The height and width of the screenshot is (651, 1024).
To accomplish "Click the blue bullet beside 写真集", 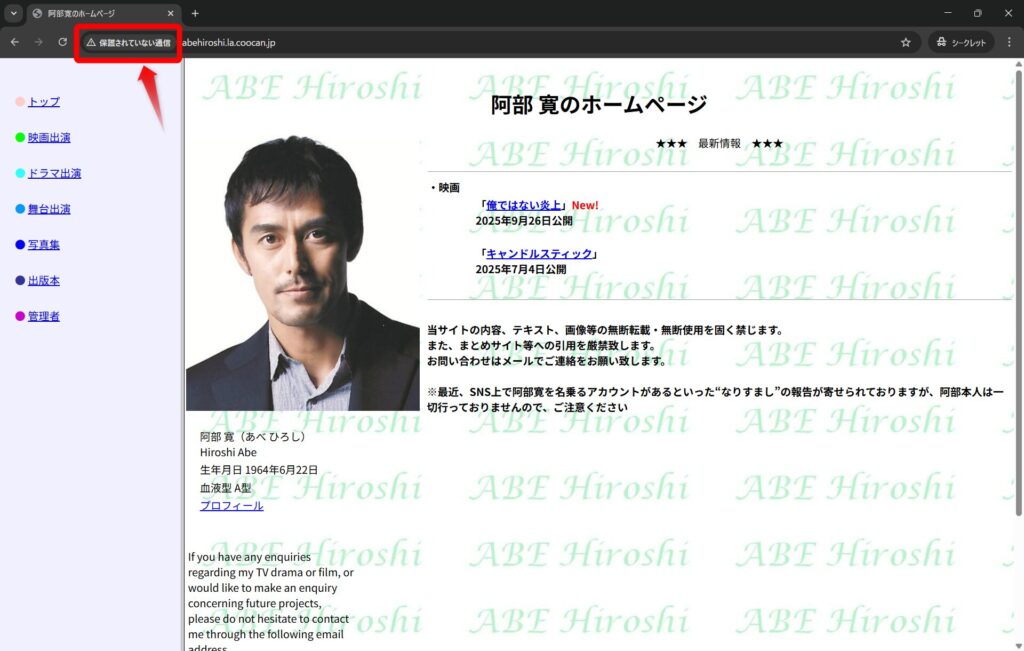I will click(x=20, y=245).
